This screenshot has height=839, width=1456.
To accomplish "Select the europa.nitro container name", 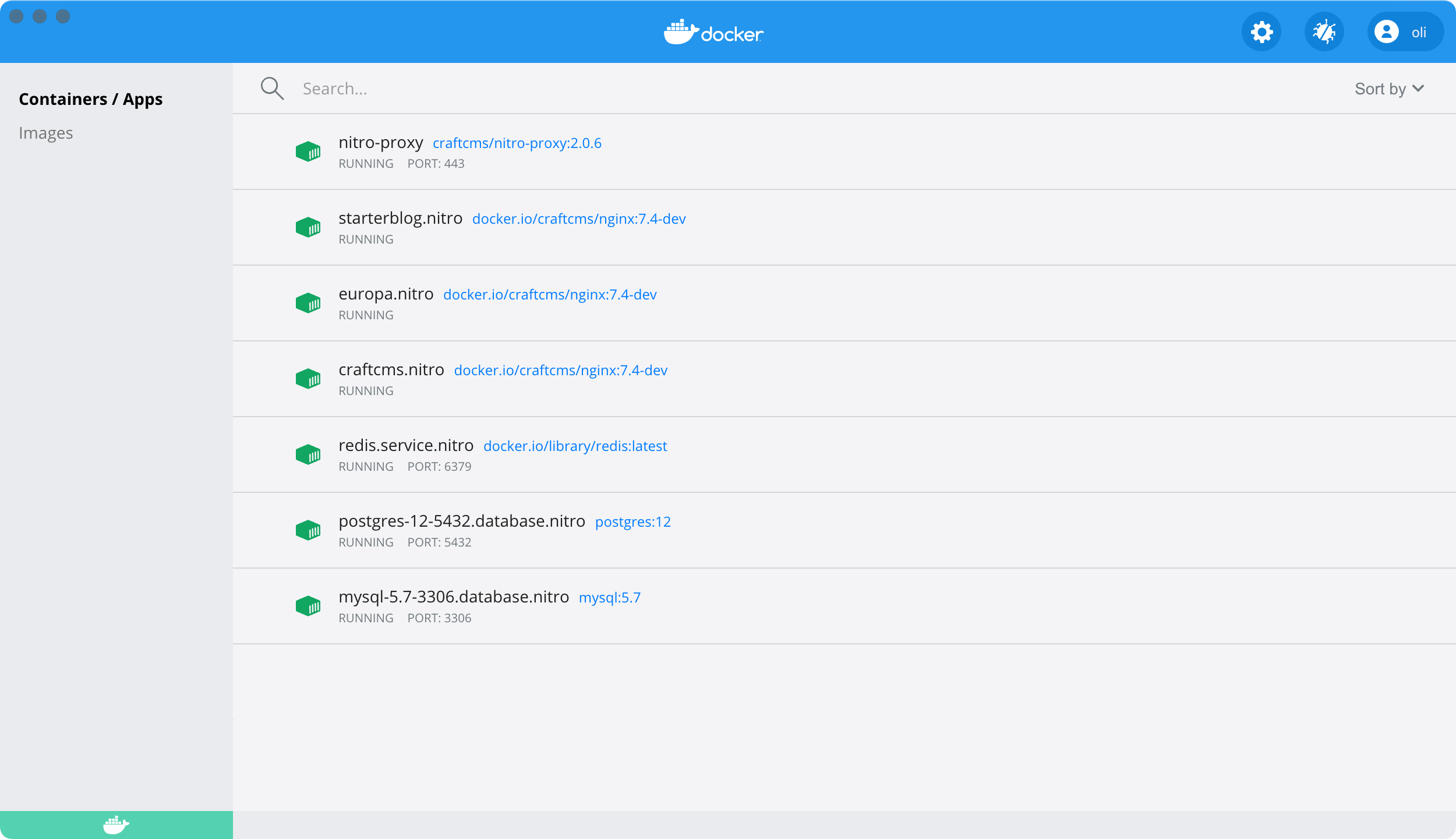I will point(386,294).
